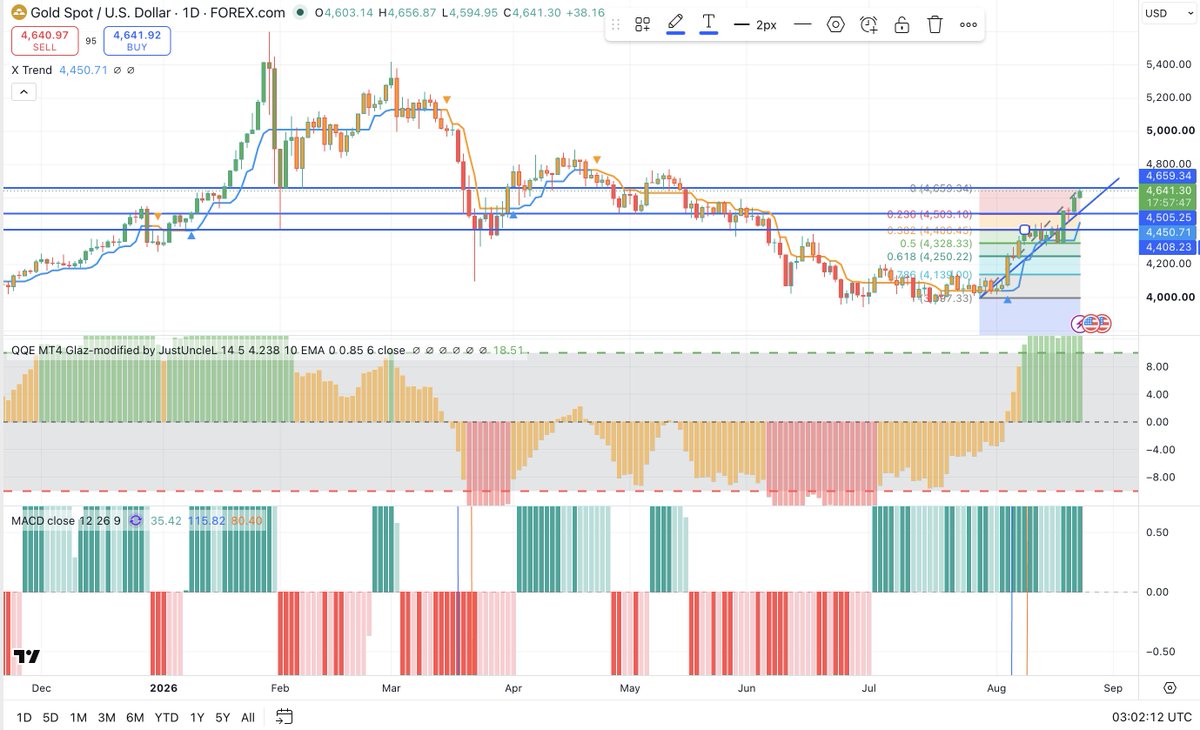Click the 2026 year label on time axis
The image size is (1200, 730).
coord(164,688)
